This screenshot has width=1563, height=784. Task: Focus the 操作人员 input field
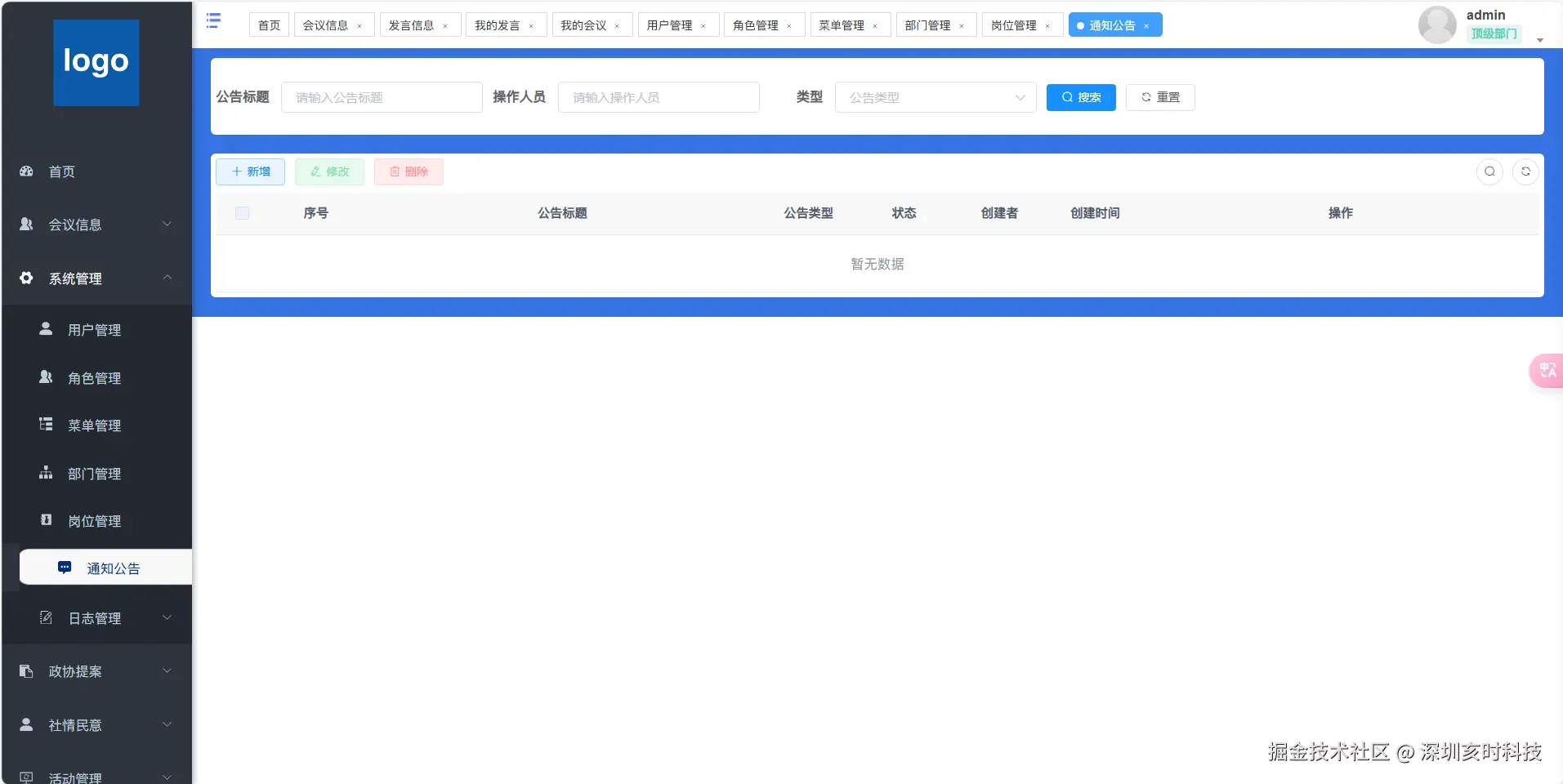pyautogui.click(x=659, y=97)
